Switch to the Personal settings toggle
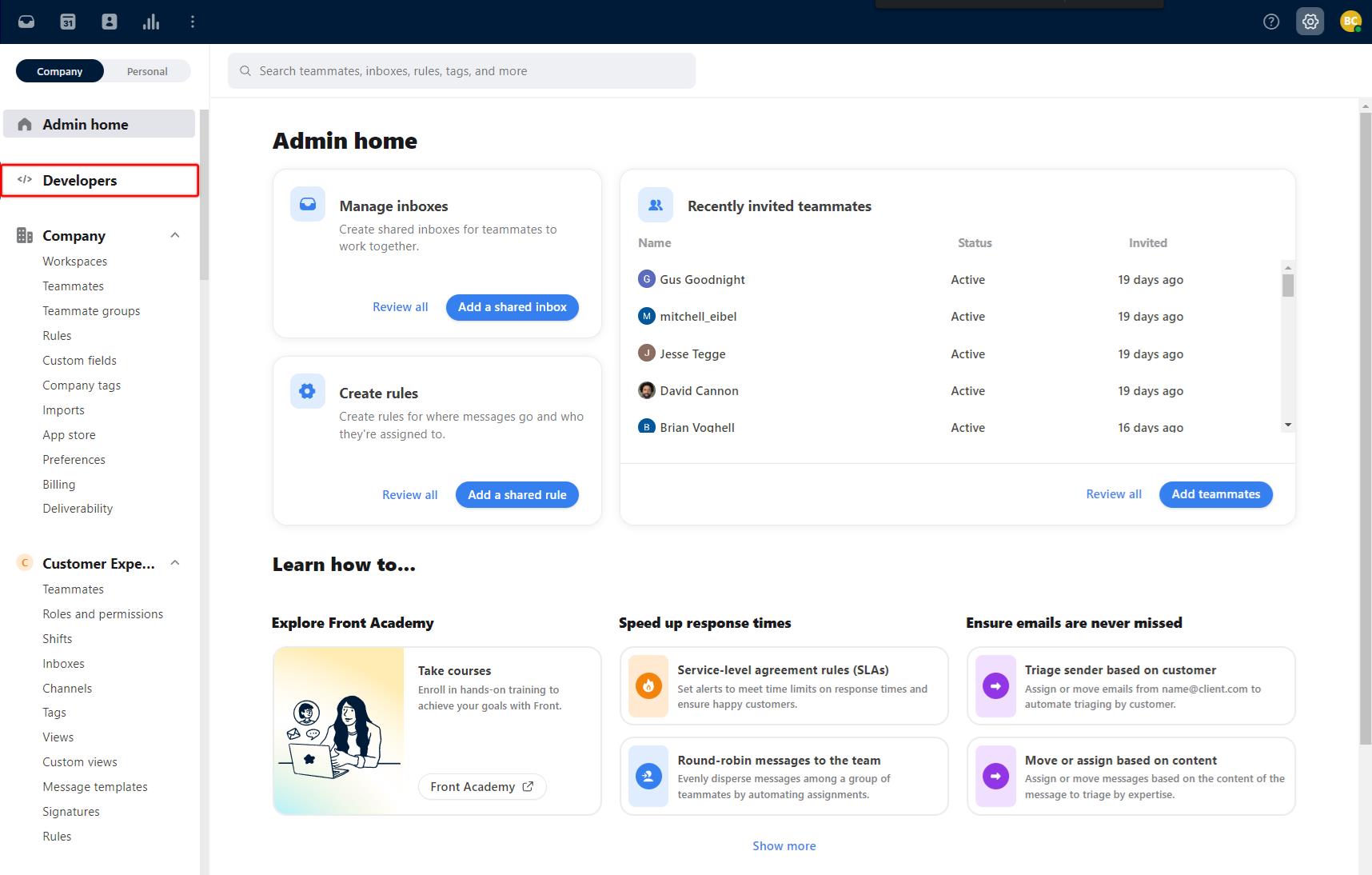Screen dimensions: 1372x875 146,71
